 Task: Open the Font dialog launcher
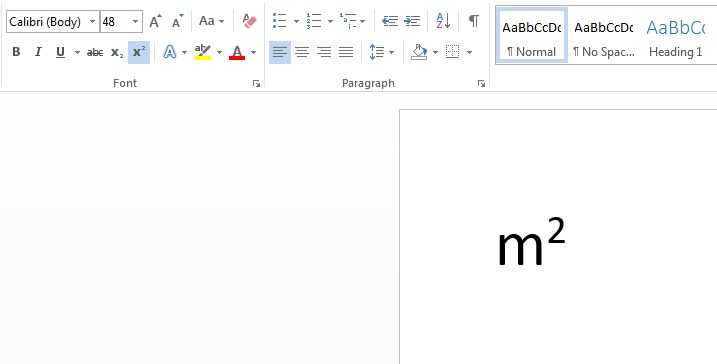coord(256,83)
